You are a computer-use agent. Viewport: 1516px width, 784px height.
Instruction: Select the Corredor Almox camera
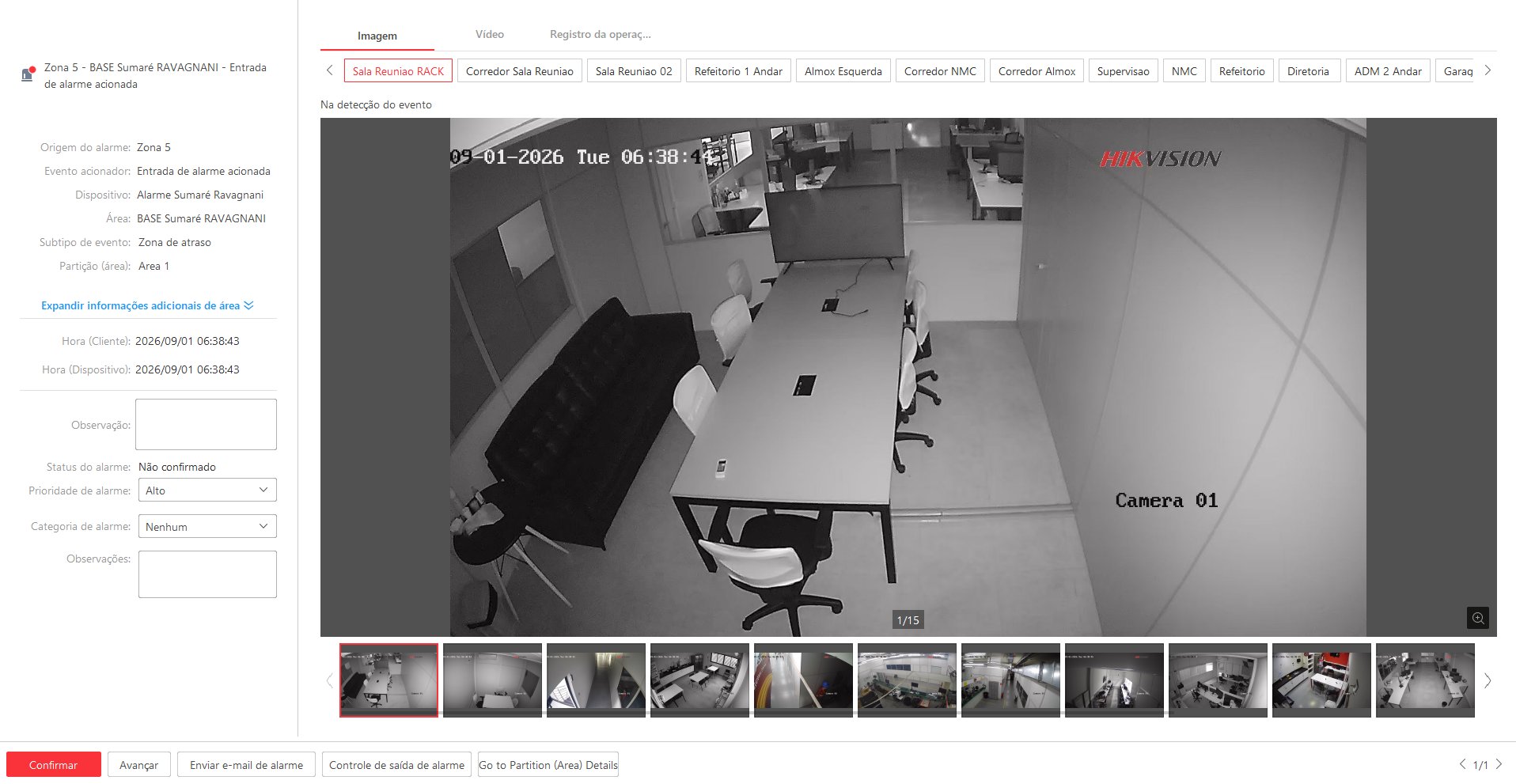tap(1037, 71)
